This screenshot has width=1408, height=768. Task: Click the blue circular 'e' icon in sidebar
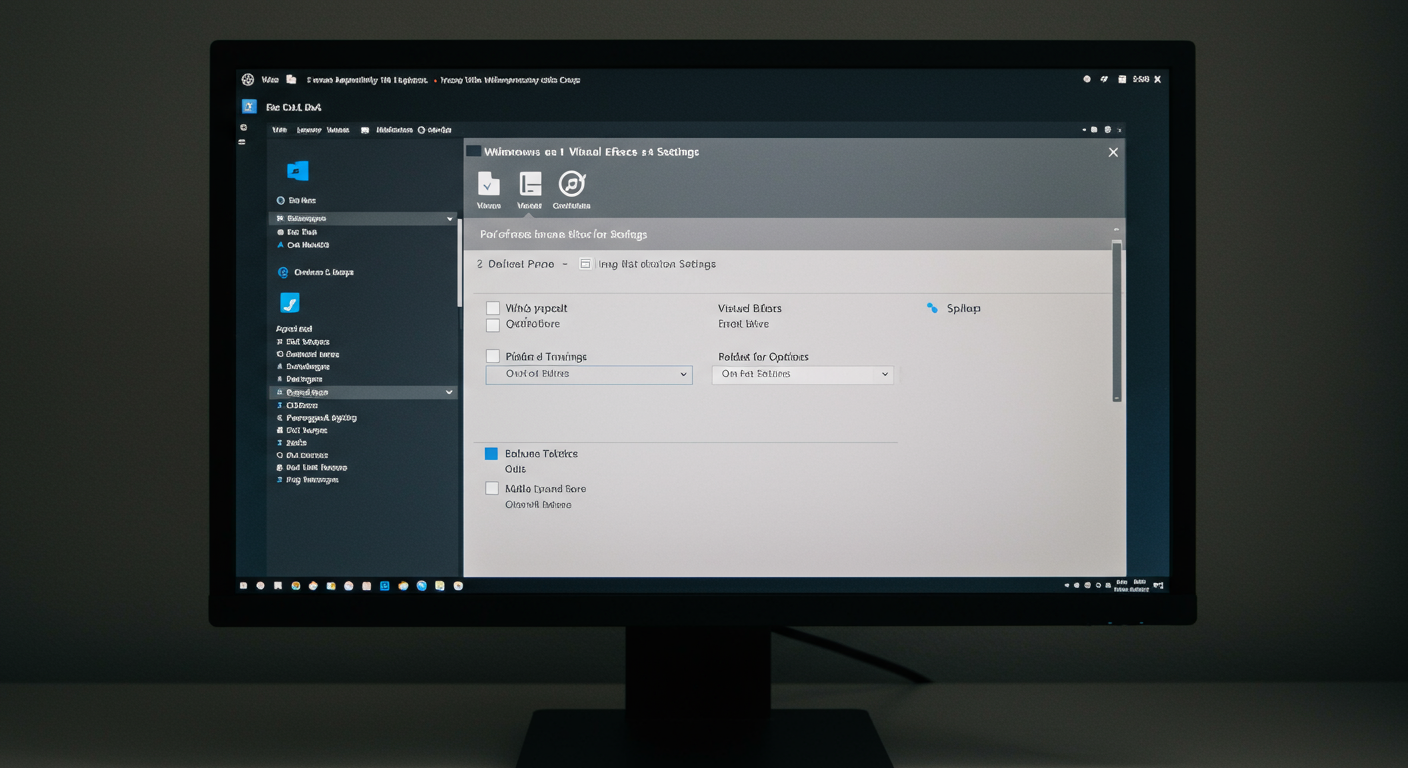click(x=283, y=272)
